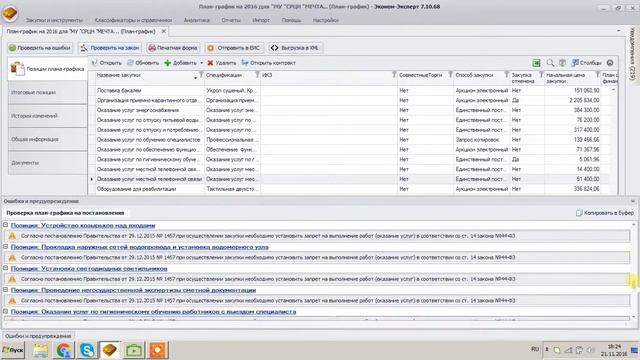The height and width of the screenshot is (360, 640).
Task: Click price cell 2 205 834,00
Action: (573, 100)
